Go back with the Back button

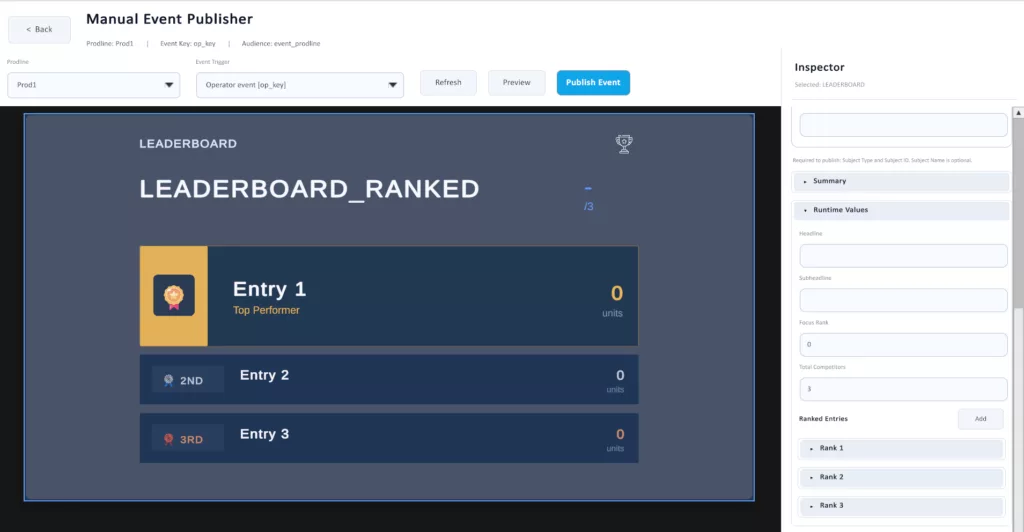coord(39,29)
